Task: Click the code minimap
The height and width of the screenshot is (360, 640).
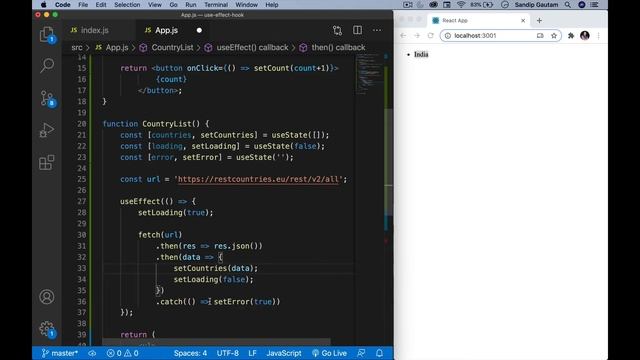Action: 369,73
